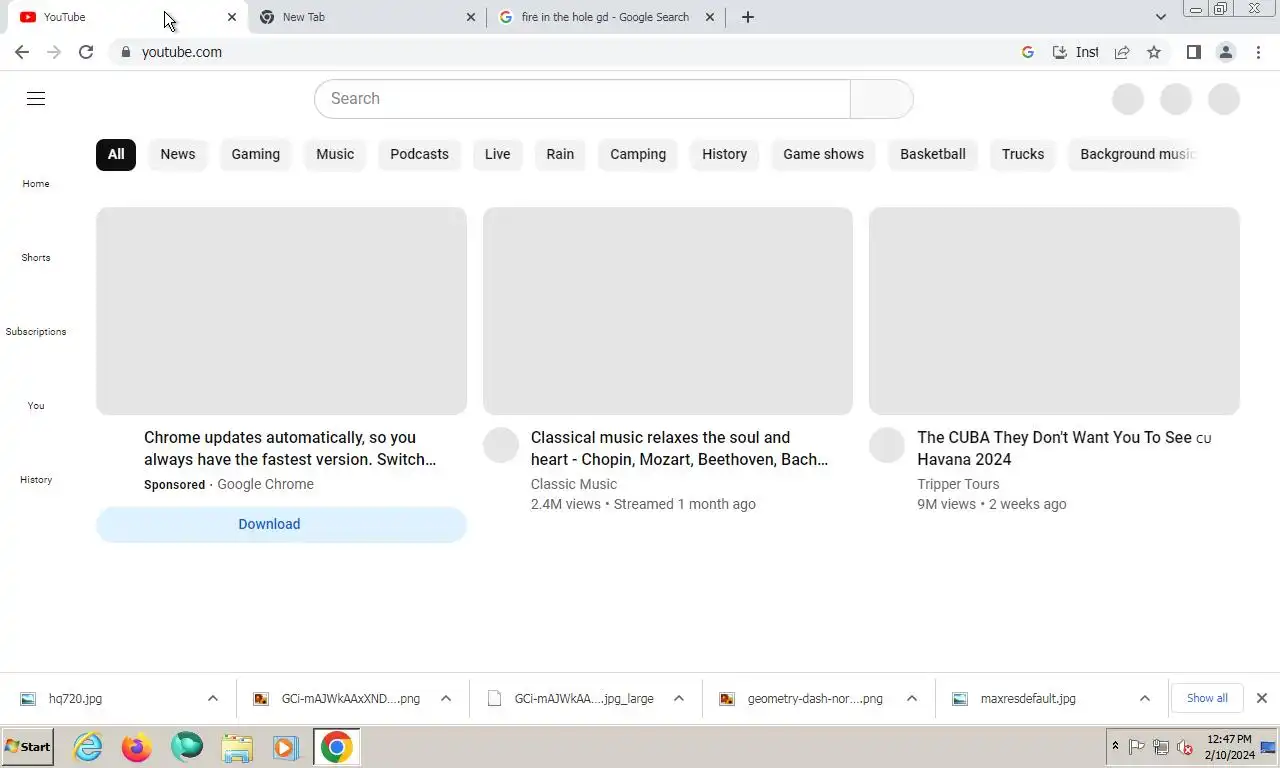Open the Chrome profile avatar

pyautogui.click(x=1225, y=52)
